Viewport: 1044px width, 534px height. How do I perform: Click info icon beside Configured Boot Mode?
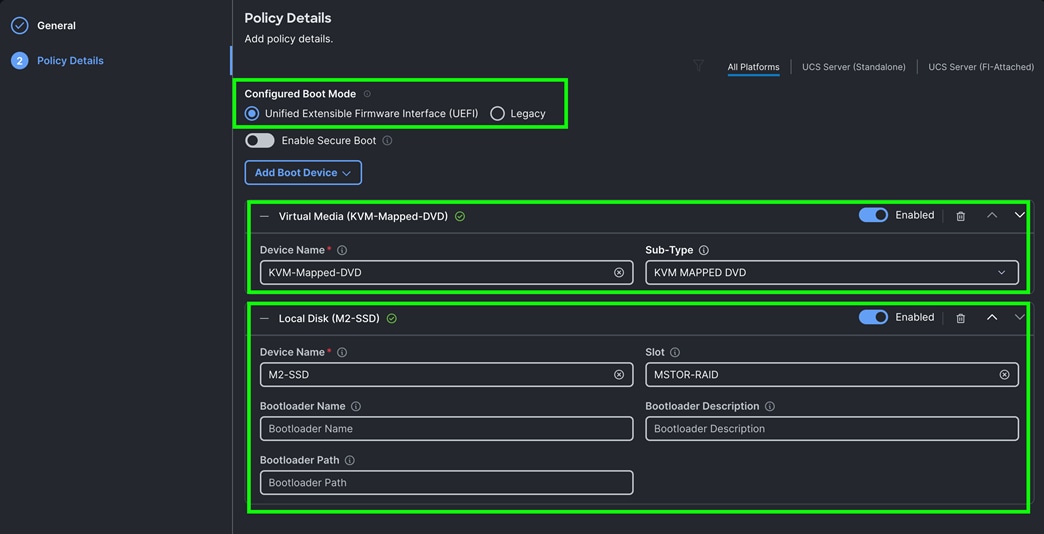pos(368,94)
